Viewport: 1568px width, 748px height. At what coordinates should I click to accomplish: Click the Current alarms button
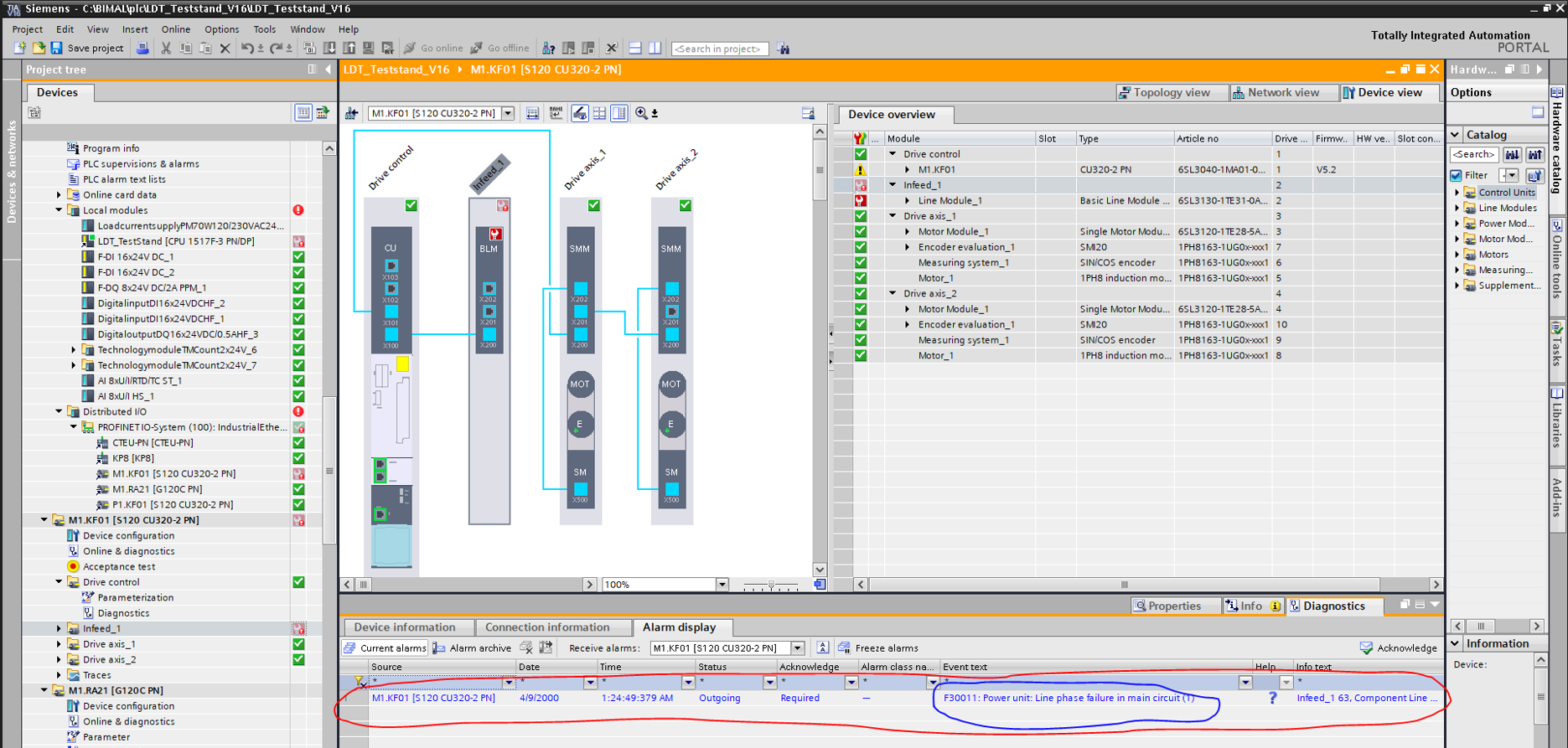click(385, 648)
